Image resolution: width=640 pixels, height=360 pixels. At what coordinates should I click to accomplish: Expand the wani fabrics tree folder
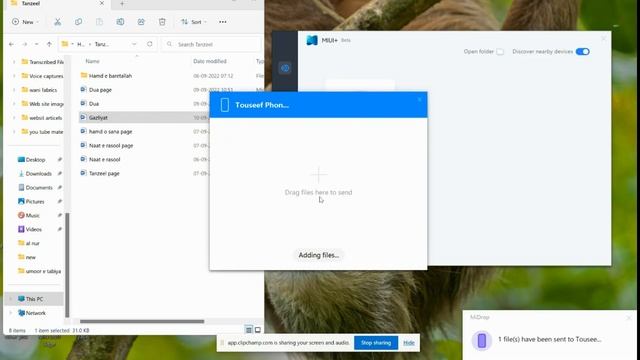(x=14, y=90)
